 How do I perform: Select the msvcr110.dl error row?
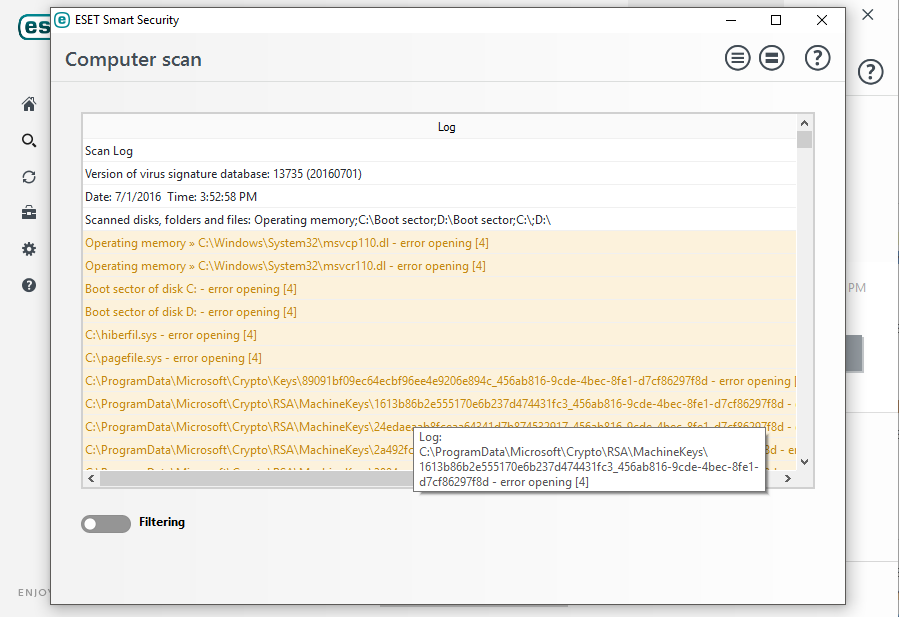point(440,265)
